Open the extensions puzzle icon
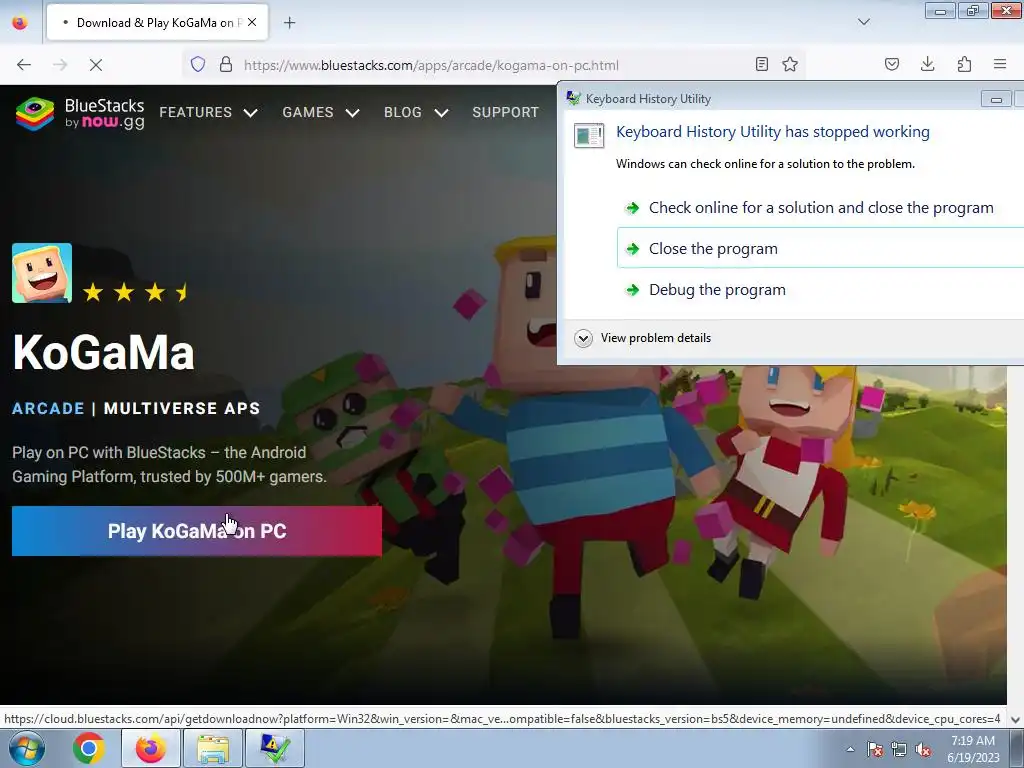 (x=964, y=64)
